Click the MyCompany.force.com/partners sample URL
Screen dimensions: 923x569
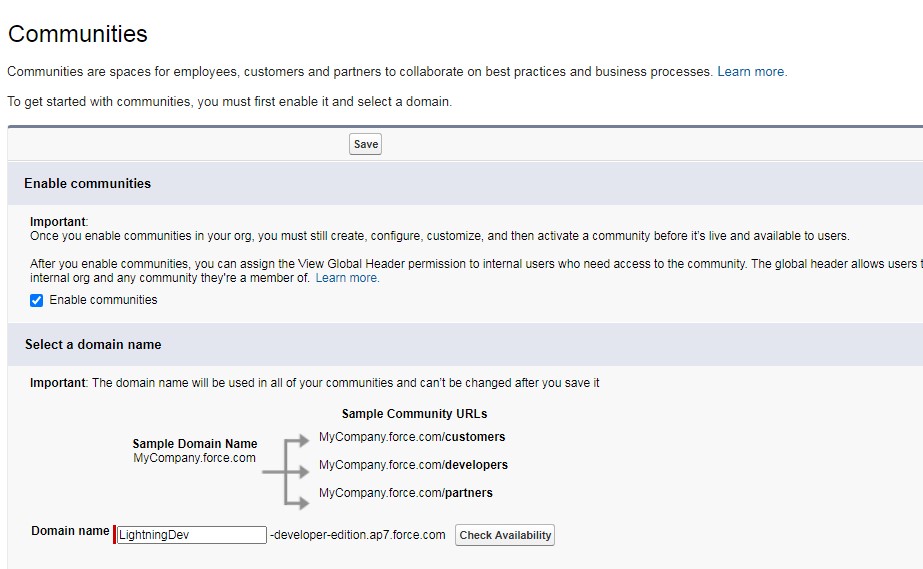[405, 493]
